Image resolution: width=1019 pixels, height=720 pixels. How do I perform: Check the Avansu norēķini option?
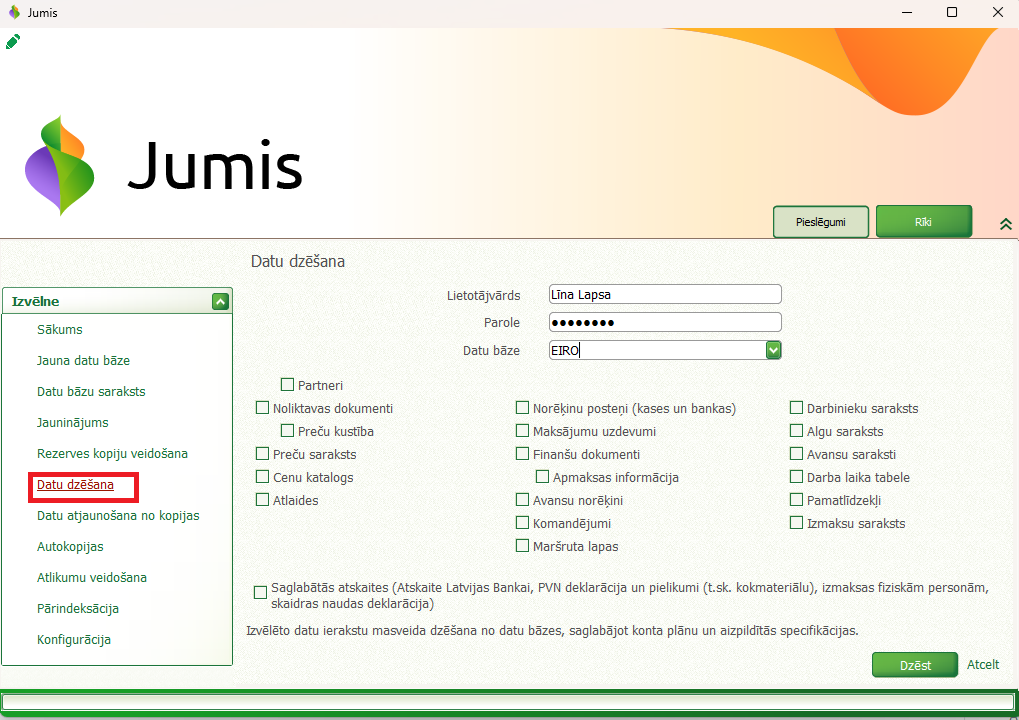(522, 500)
